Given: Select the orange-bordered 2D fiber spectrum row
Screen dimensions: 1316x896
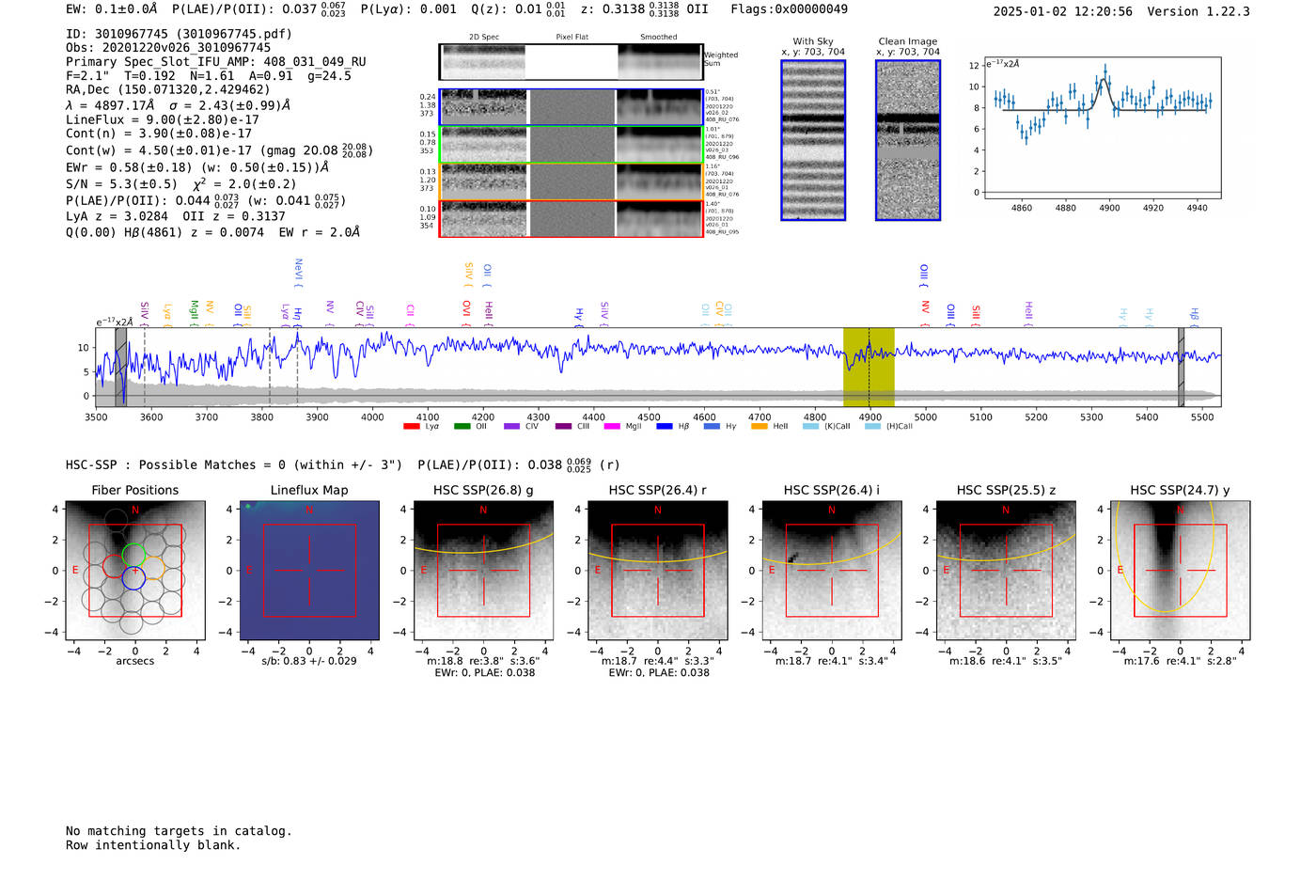Looking at the screenshot, I should [x=571, y=181].
